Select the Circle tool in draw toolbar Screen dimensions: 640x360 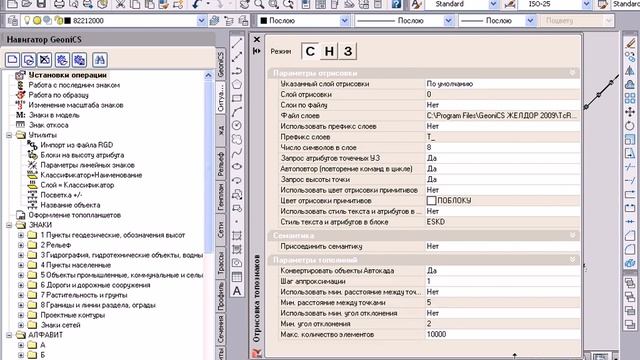click(237, 125)
